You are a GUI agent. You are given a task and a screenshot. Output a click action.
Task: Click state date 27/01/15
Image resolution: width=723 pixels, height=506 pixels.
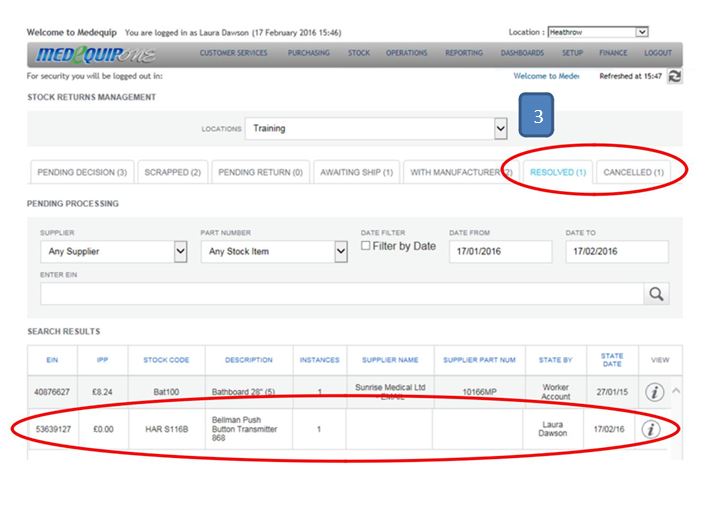point(612,392)
